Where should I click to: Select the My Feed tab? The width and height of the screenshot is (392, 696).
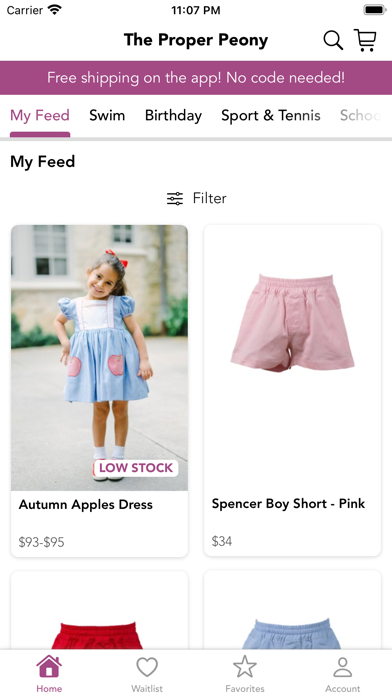[40, 115]
